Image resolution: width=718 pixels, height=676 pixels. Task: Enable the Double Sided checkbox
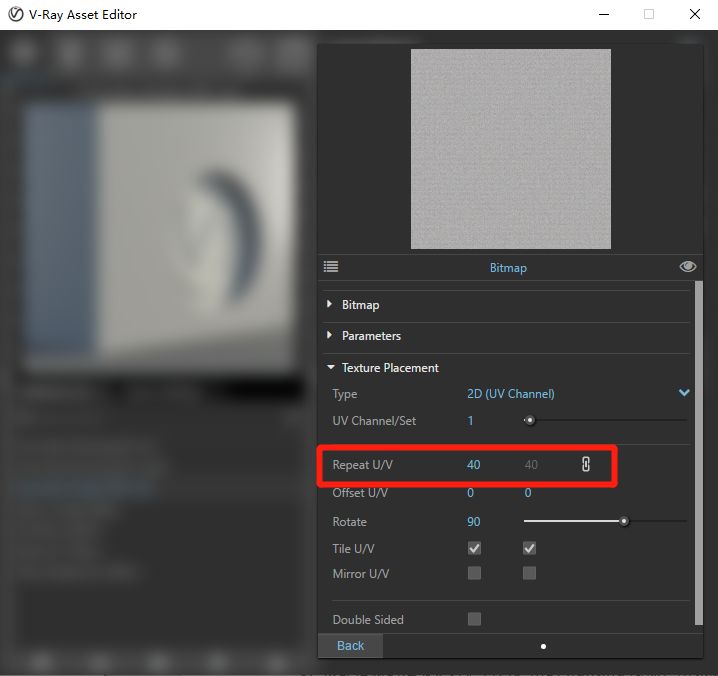[474, 619]
